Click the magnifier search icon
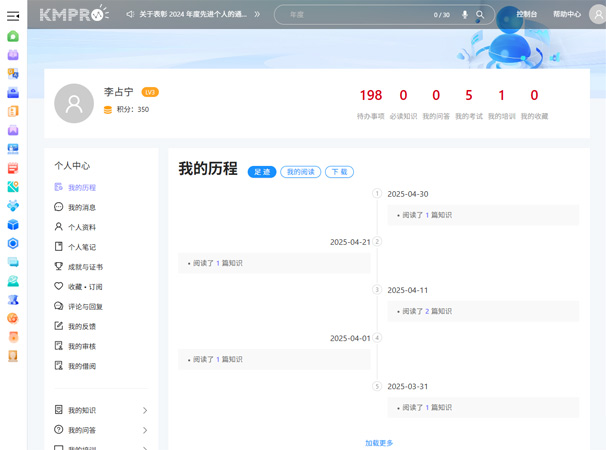 coord(480,15)
